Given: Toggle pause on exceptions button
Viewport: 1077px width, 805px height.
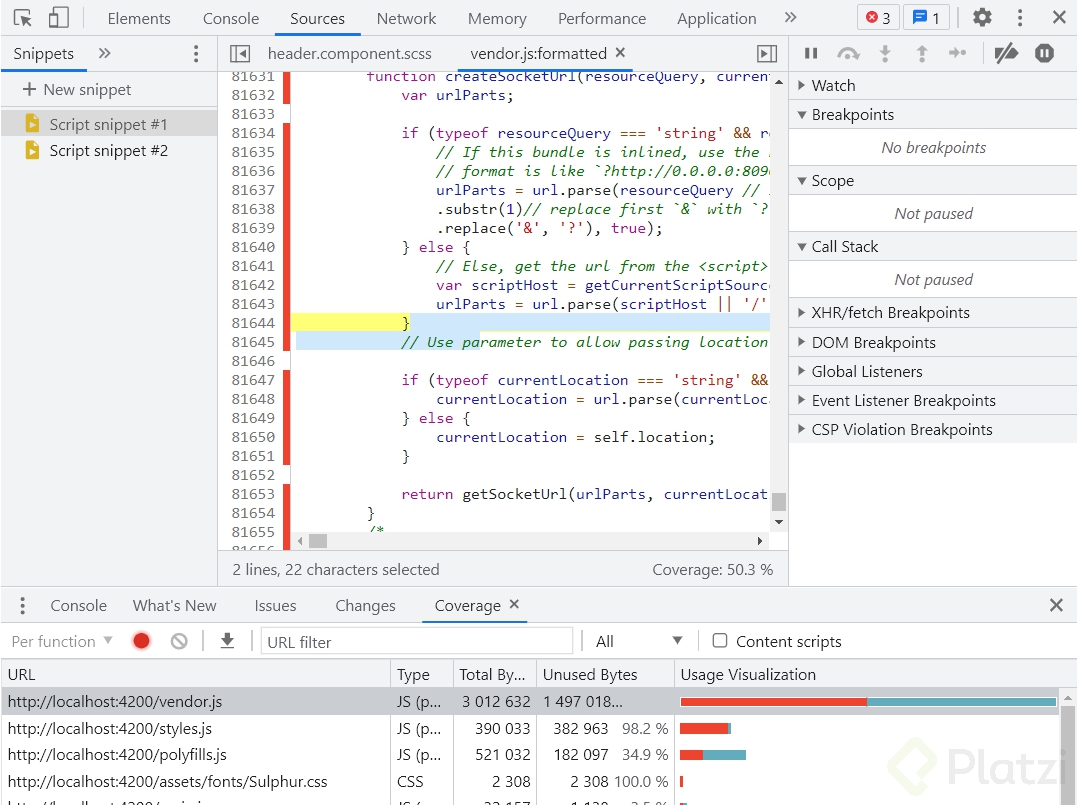Looking at the screenshot, I should click(1044, 54).
